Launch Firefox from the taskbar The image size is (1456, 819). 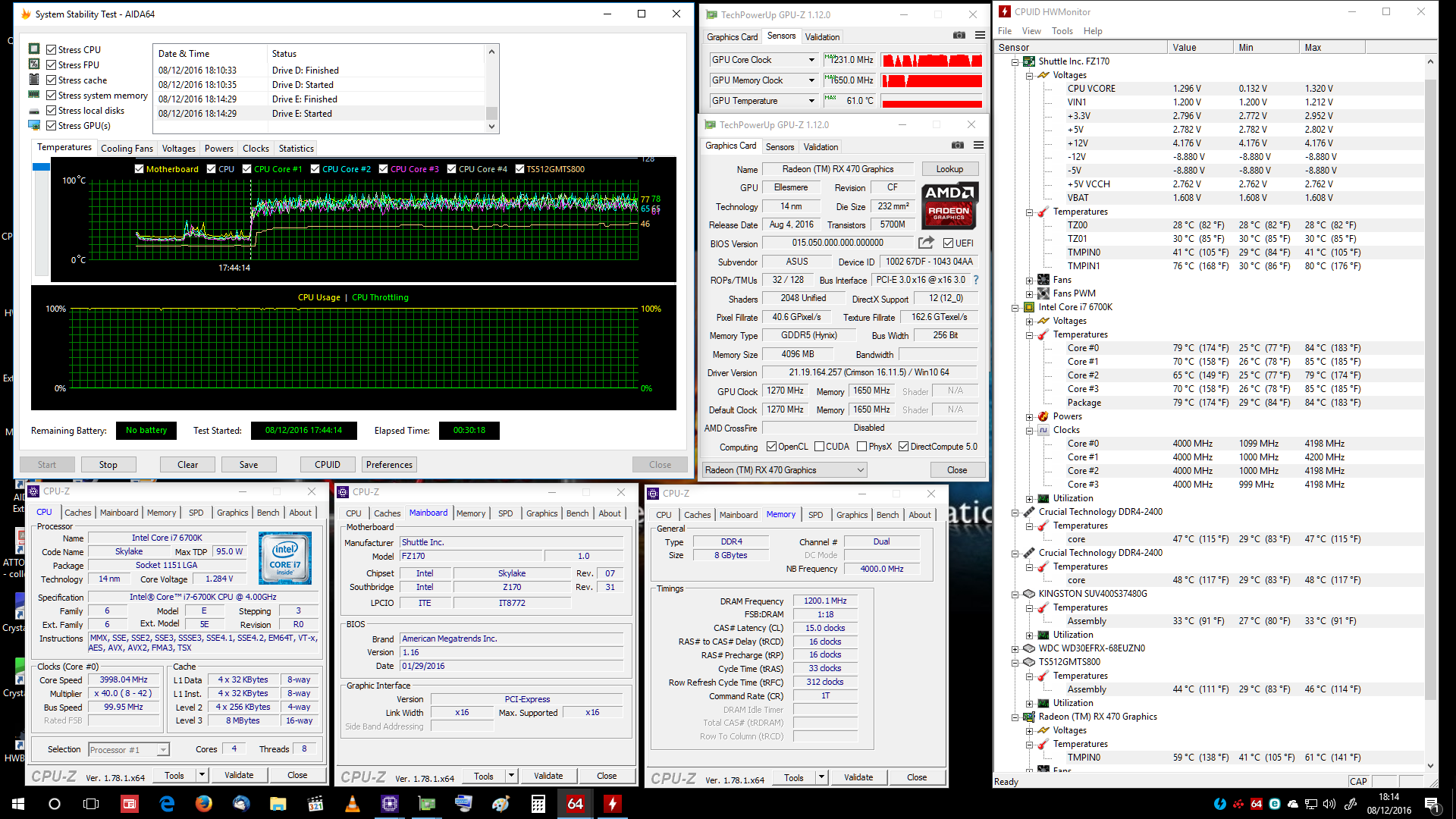point(204,804)
